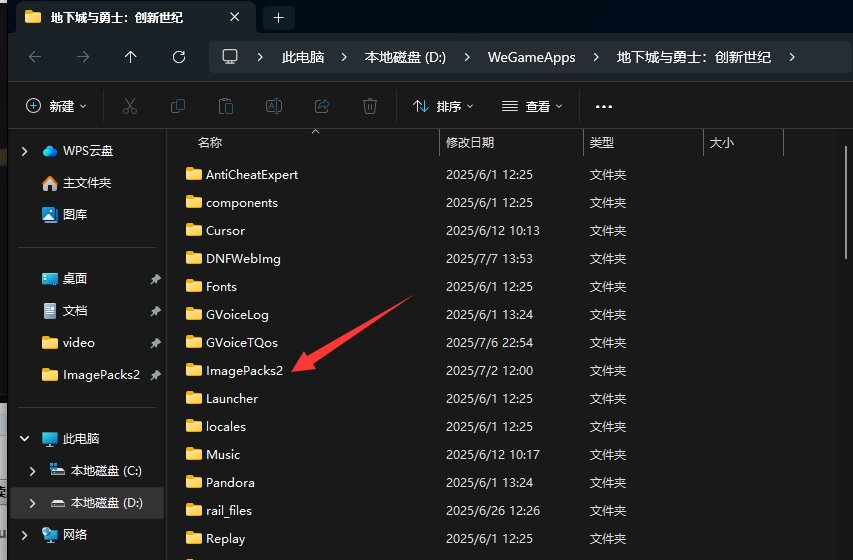853x560 pixels.
Task: Click the pin icon next to 桌面
Action: pos(156,279)
